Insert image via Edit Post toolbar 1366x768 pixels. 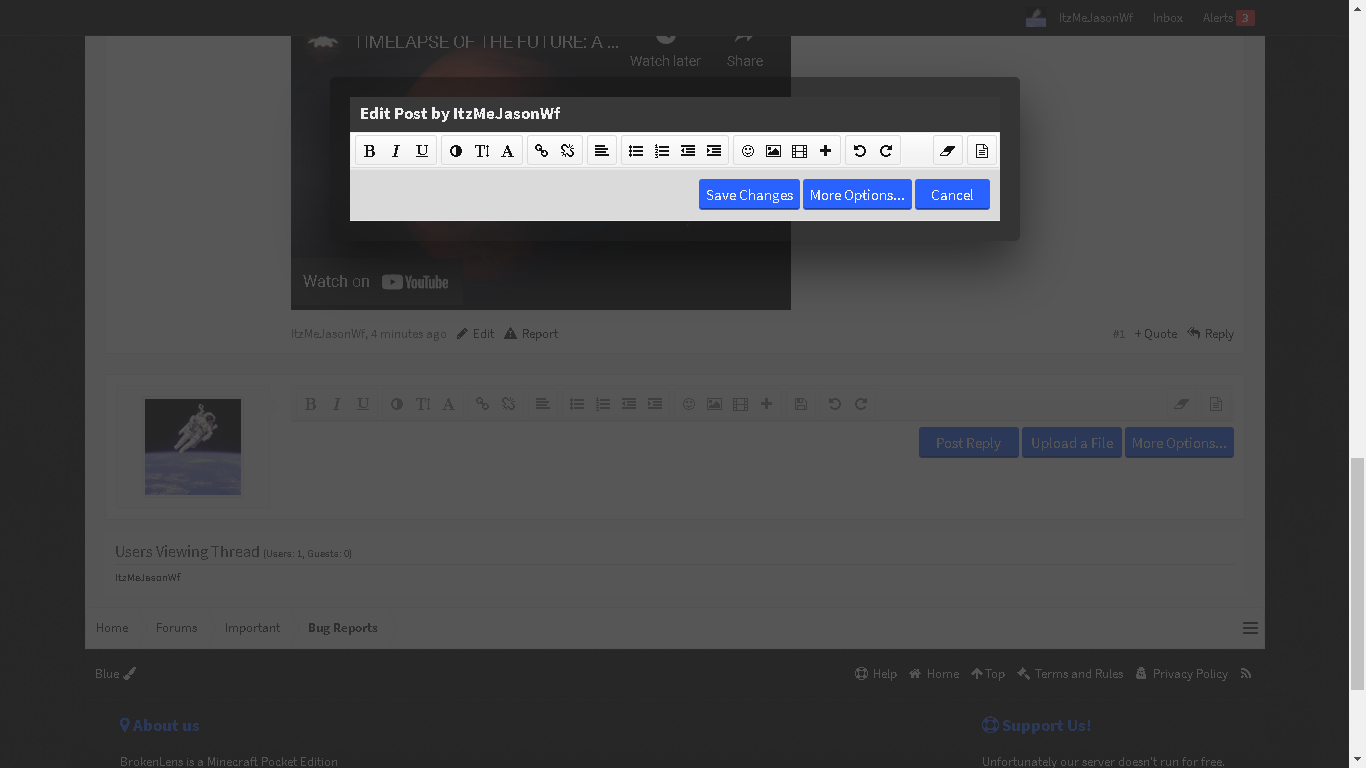pyautogui.click(x=774, y=151)
